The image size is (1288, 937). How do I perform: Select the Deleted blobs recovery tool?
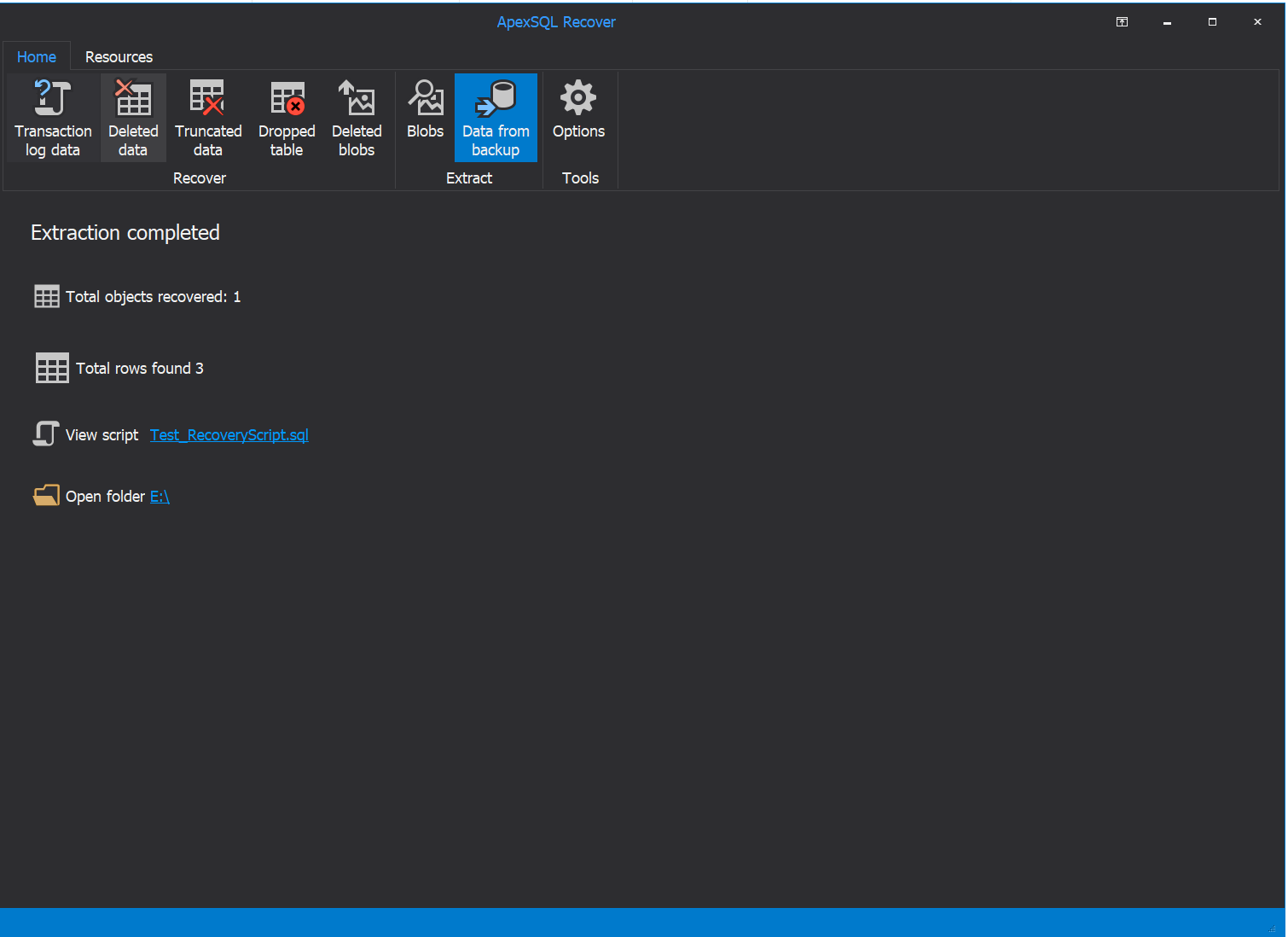tap(356, 117)
